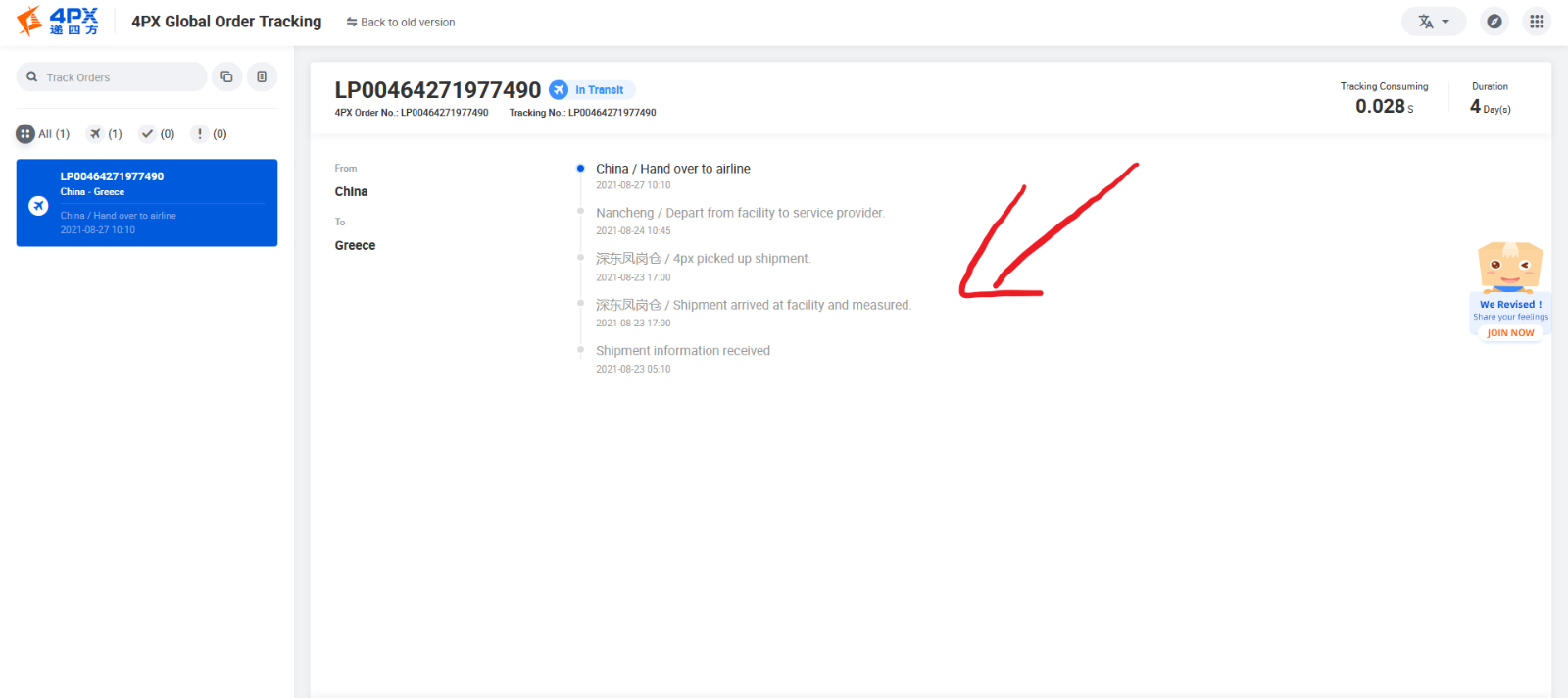Select the delivered checkmark filter tab
1568x698 pixels.
coord(157,134)
